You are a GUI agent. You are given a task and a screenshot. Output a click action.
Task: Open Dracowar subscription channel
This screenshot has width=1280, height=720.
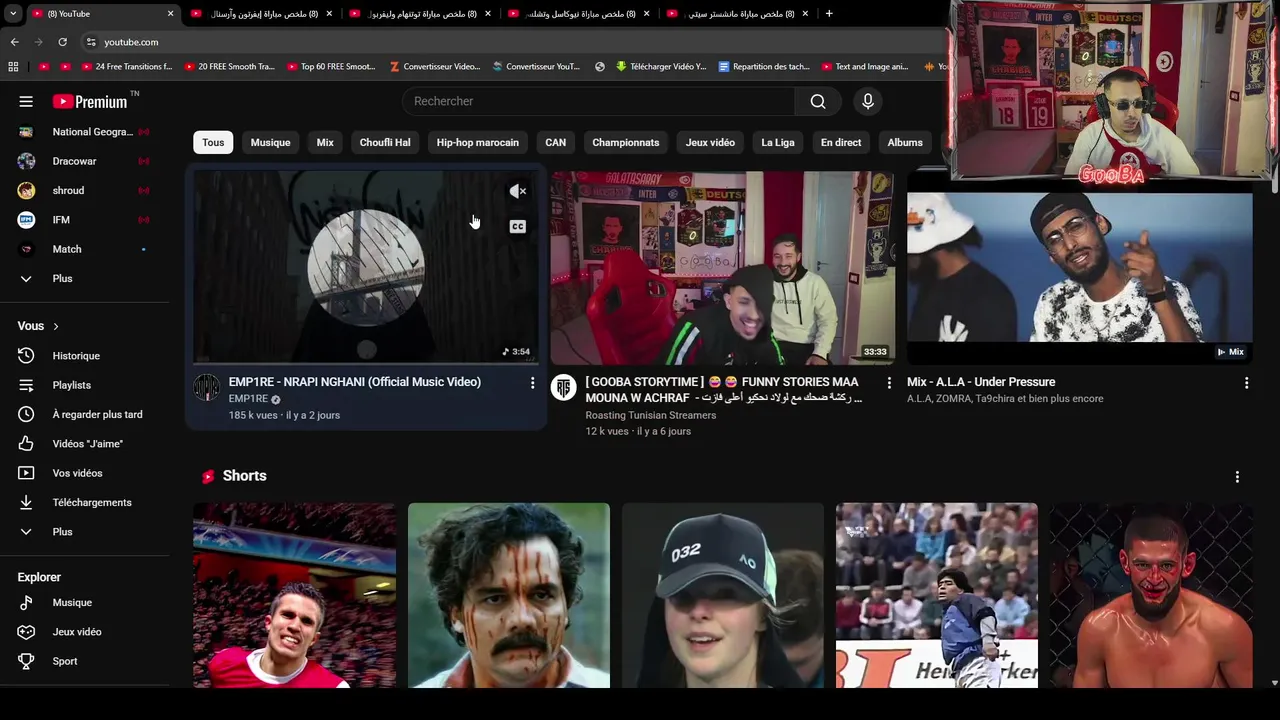84,161
